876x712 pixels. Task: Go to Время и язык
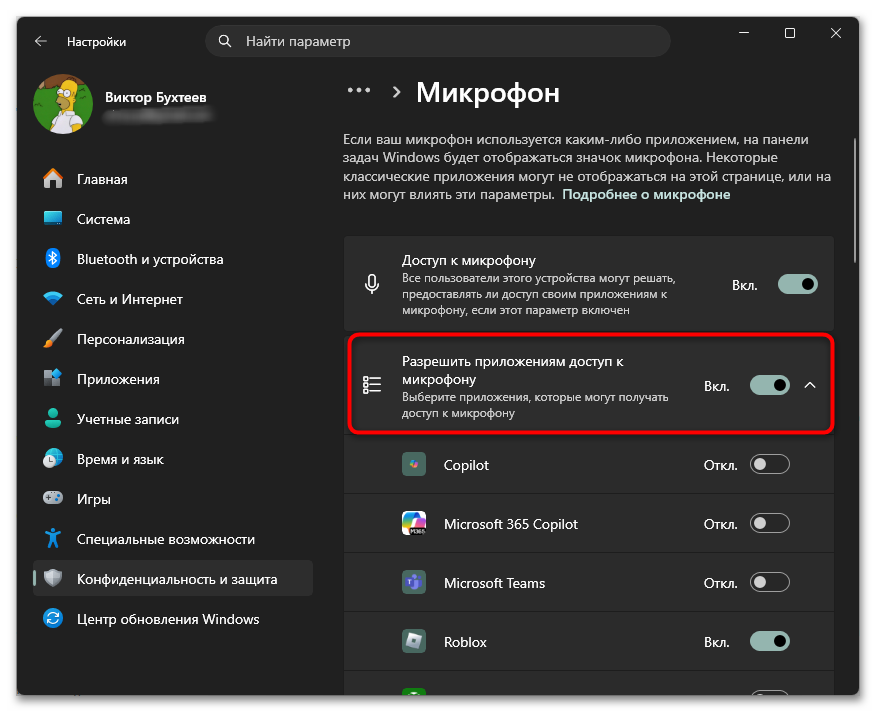pos(173,458)
